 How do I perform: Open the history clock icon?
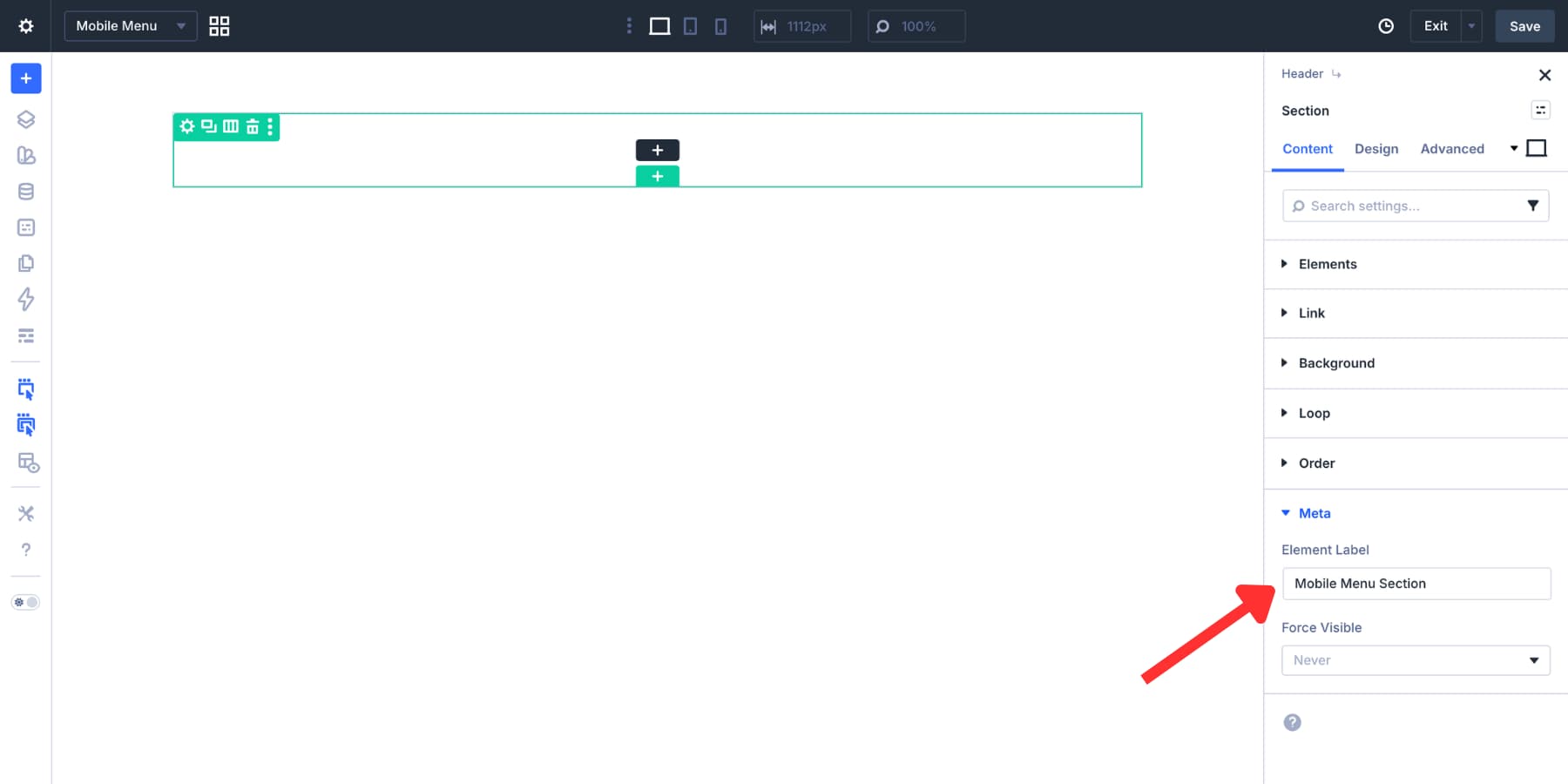pos(1386,26)
